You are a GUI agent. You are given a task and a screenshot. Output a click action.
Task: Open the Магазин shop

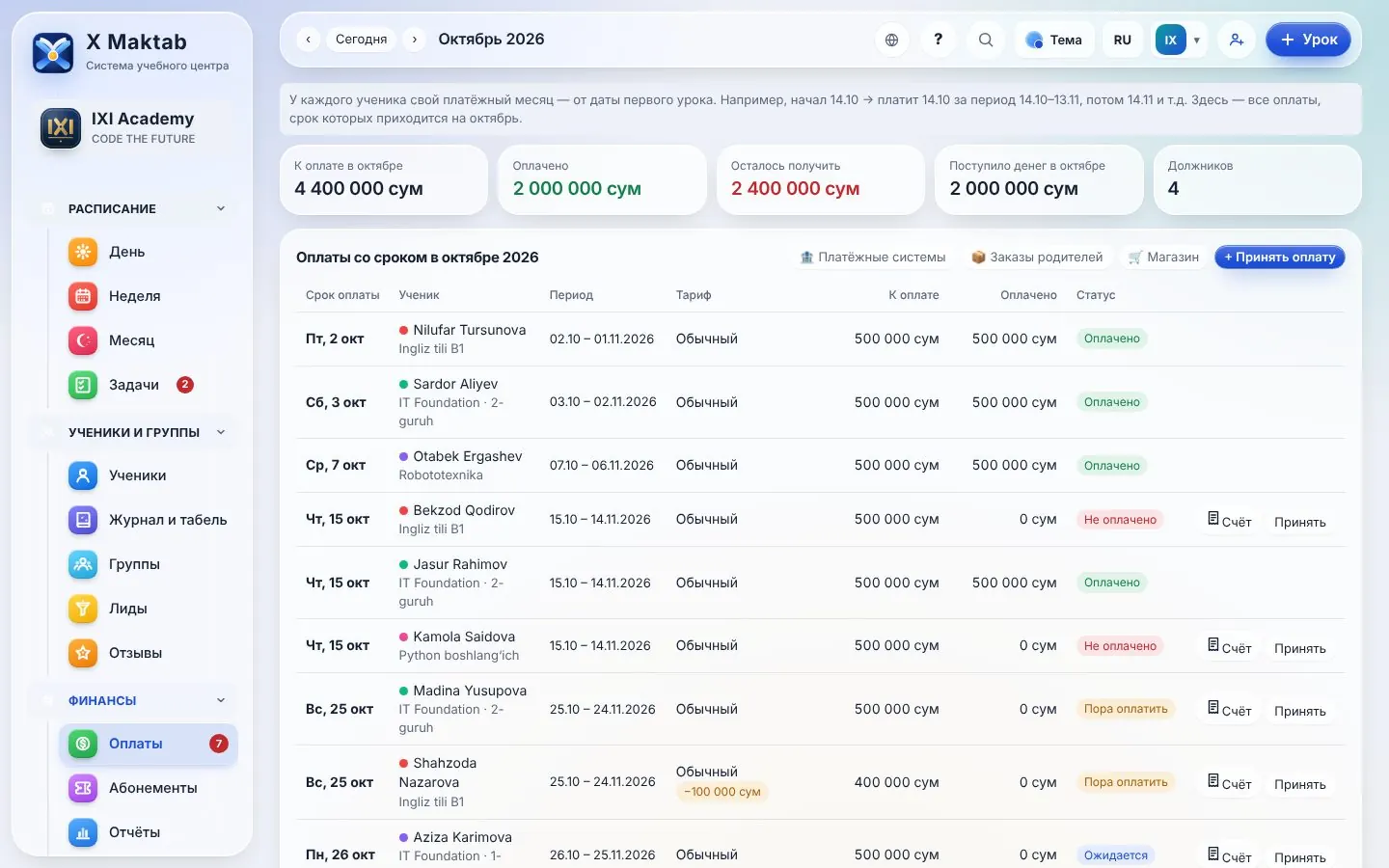coord(1163,258)
